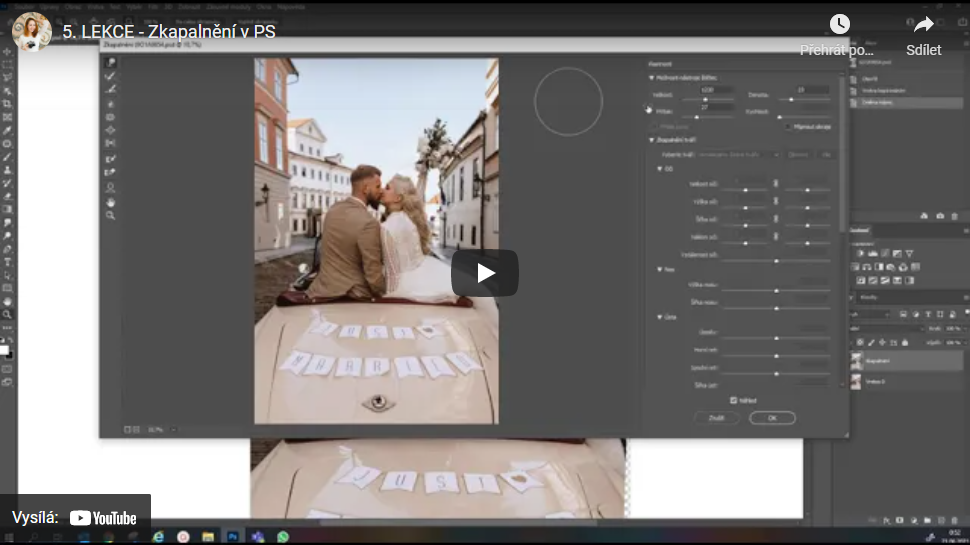Select the Pucker tool in Liquify

pos(110,117)
